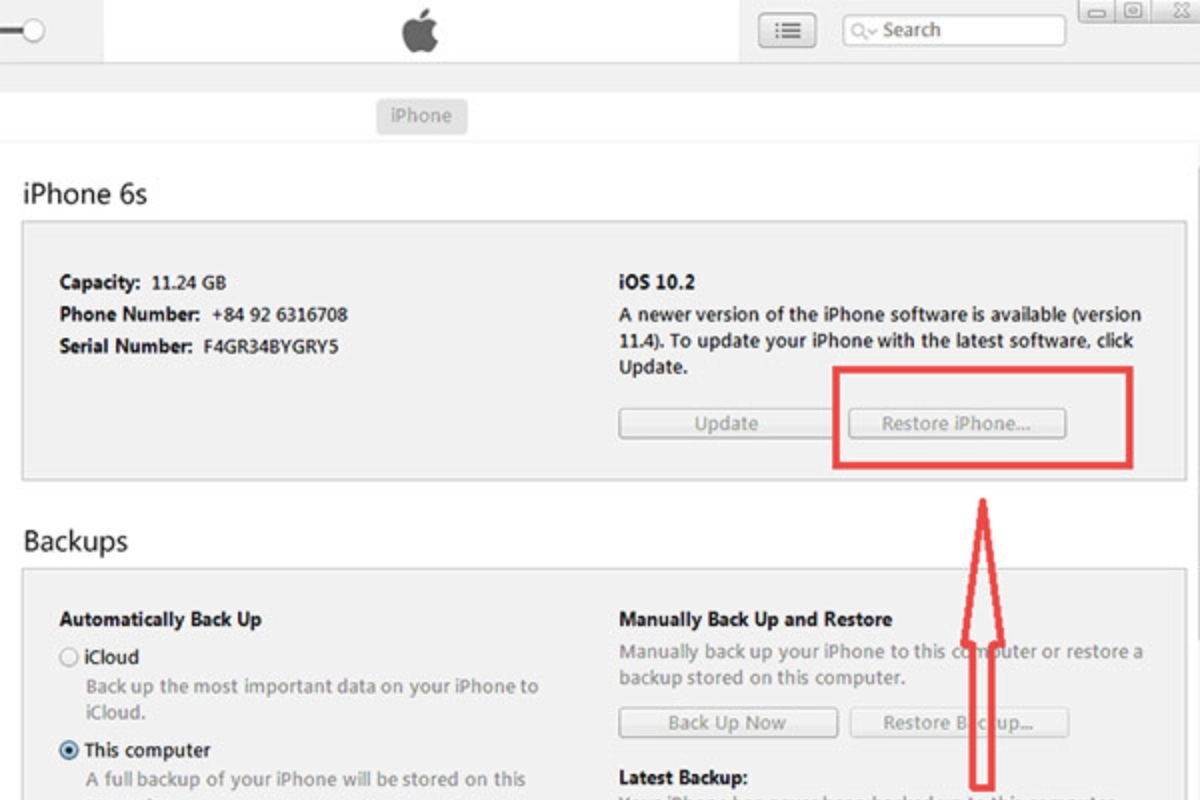Minimize the iTunes window

[1097, 11]
